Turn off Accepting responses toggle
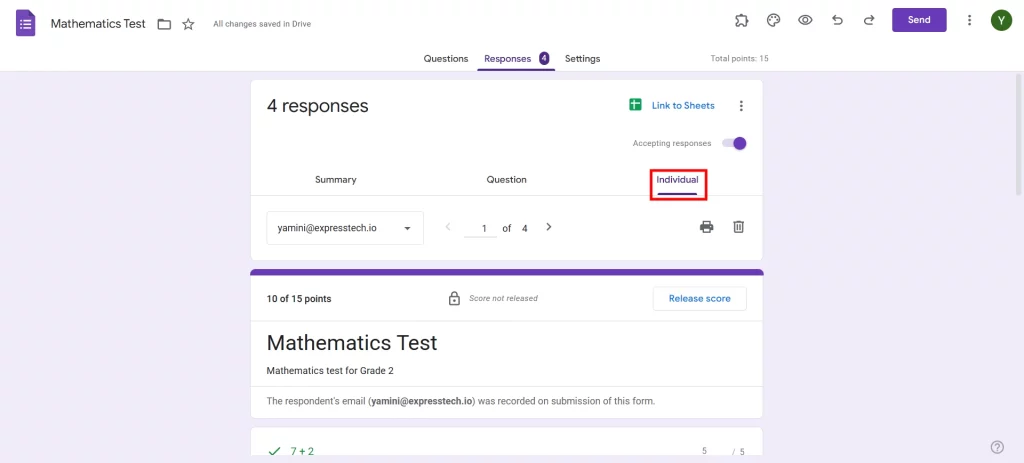Viewport: 1024px width, 463px height. pos(734,144)
